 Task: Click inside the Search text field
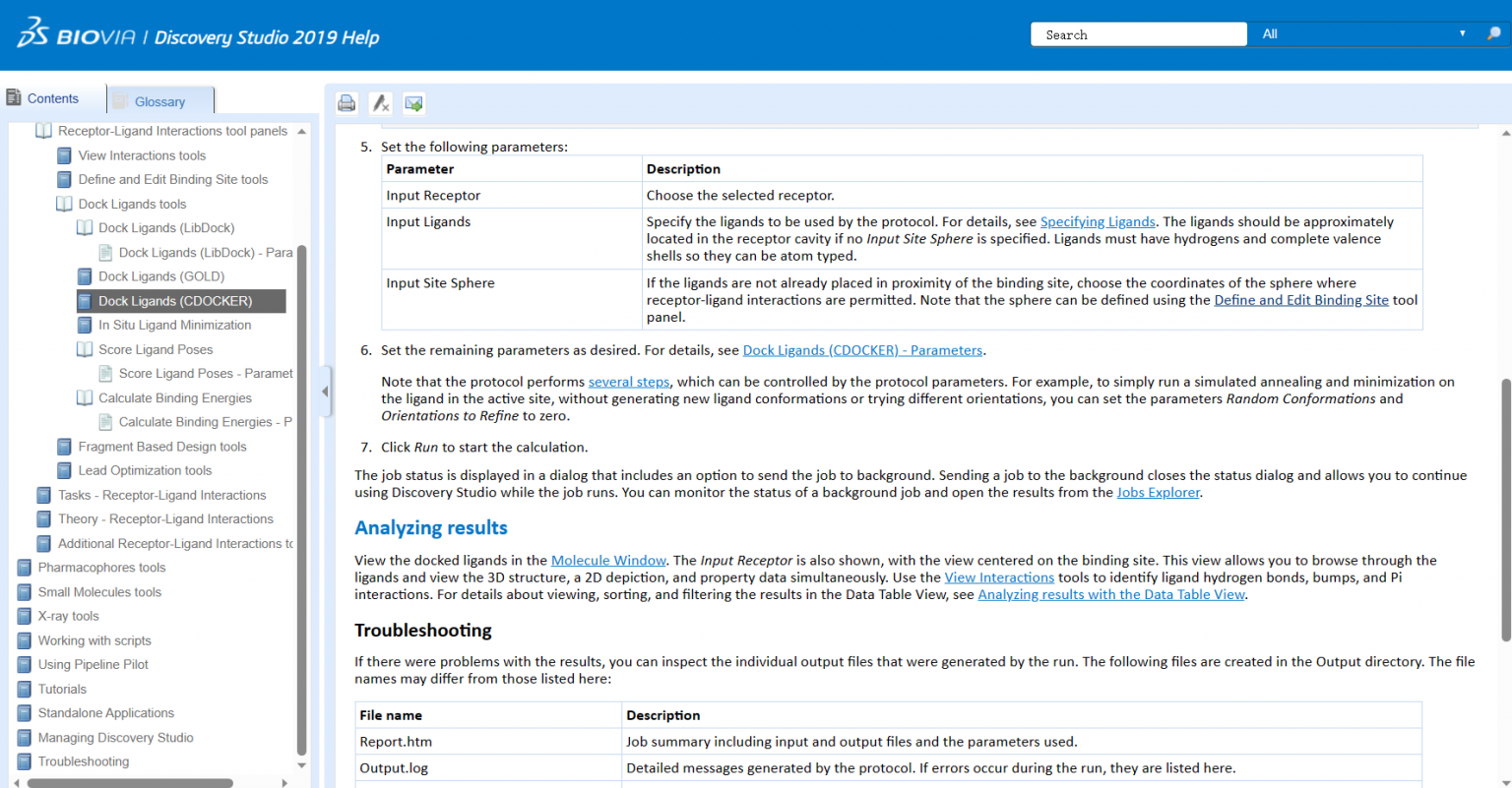click(1138, 34)
